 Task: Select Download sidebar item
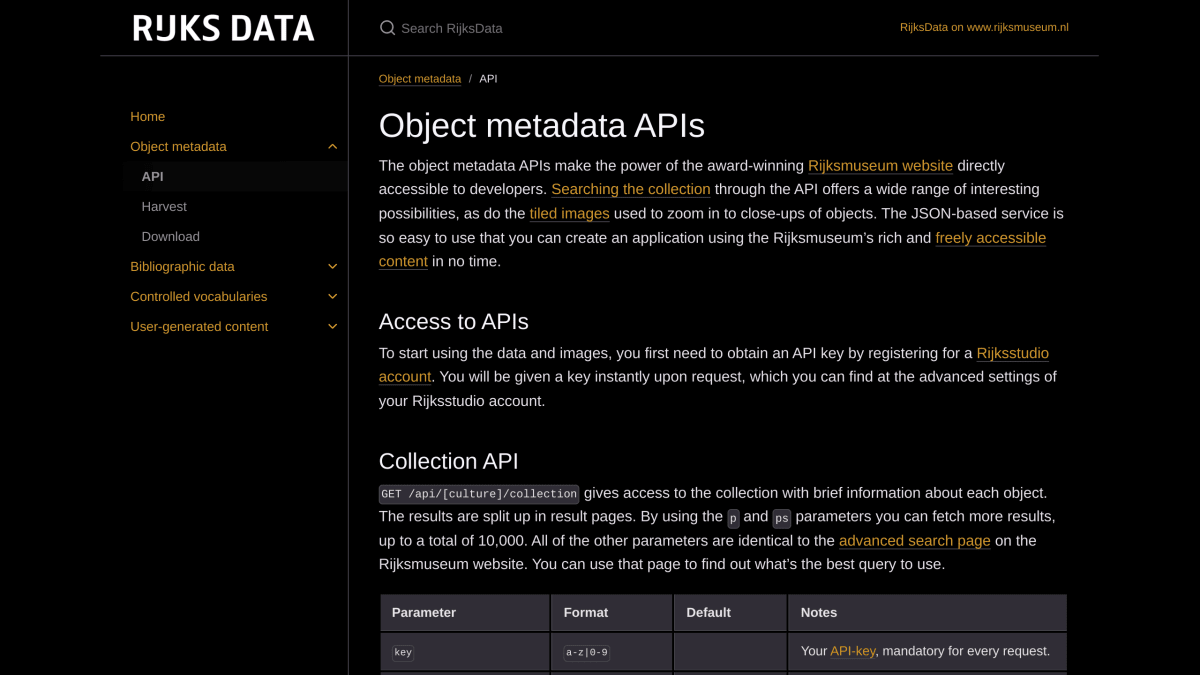(170, 237)
